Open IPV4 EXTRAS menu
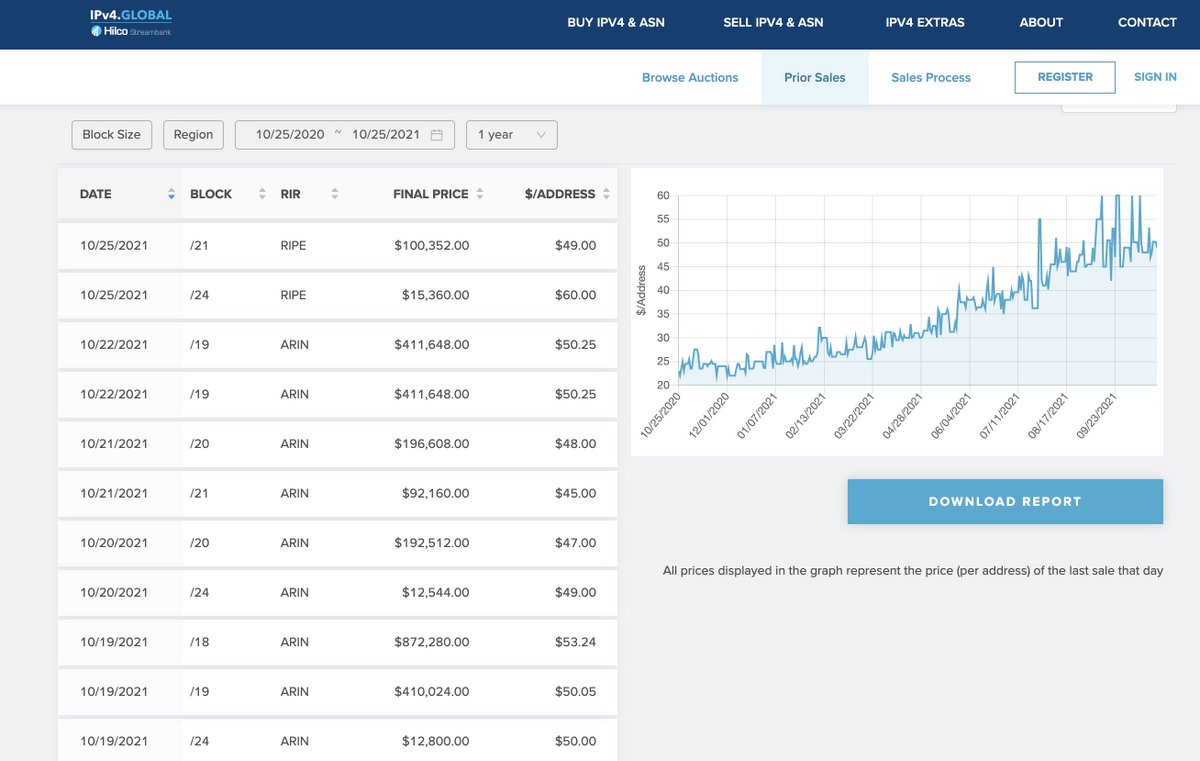The image size is (1200, 761). (925, 22)
